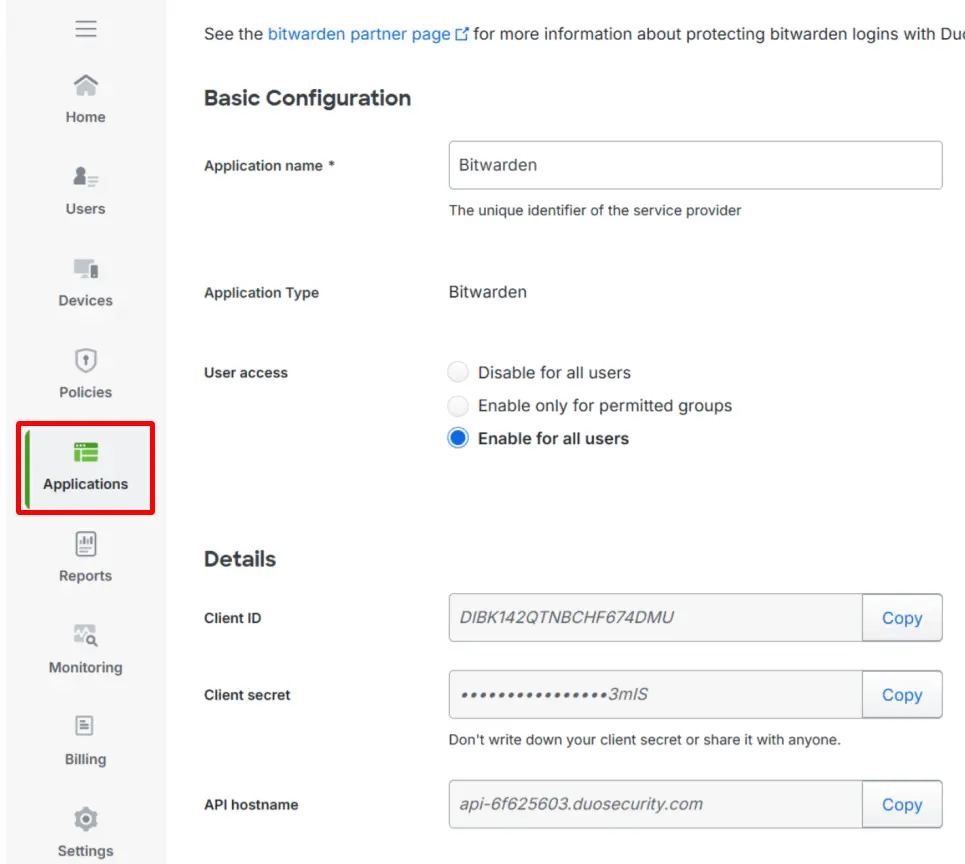
Task: Click the Enable for all users label
Action: click(553, 438)
